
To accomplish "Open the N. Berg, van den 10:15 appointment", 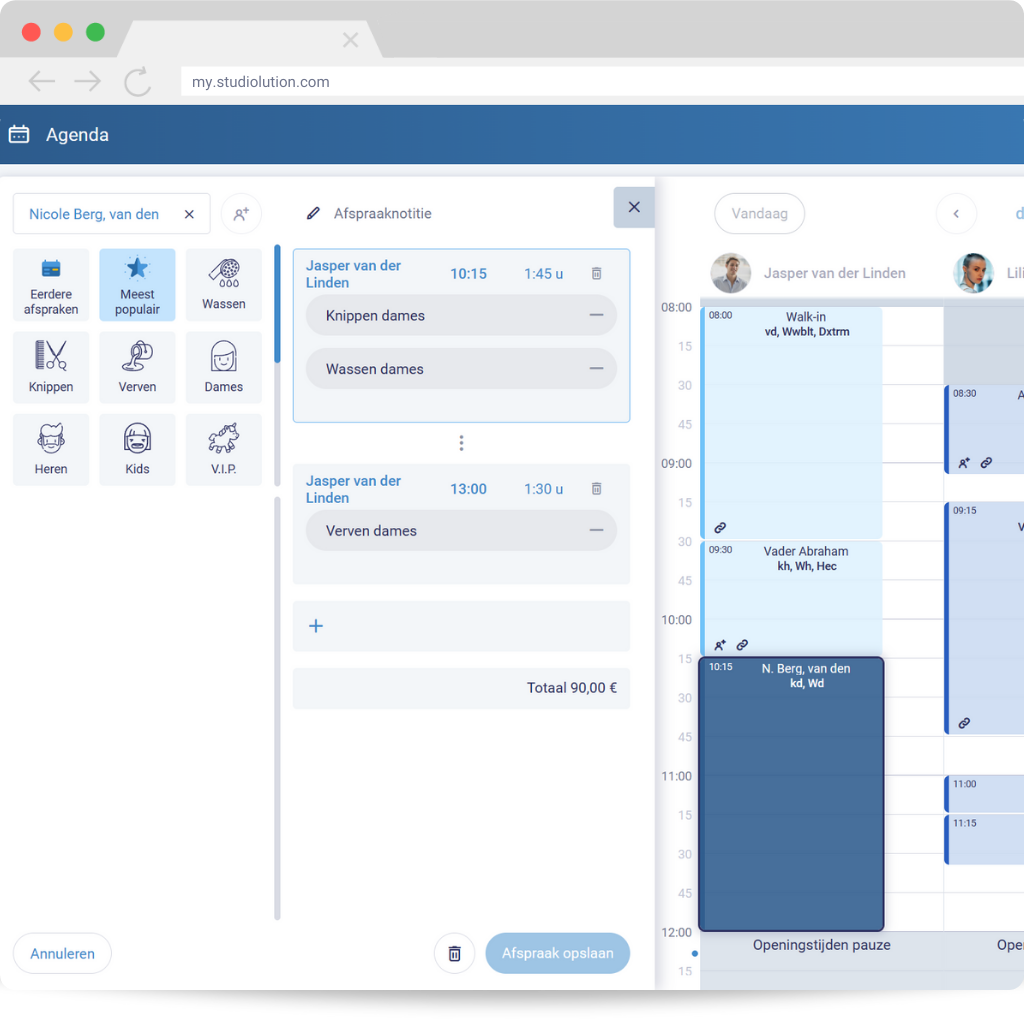I will point(792,793).
